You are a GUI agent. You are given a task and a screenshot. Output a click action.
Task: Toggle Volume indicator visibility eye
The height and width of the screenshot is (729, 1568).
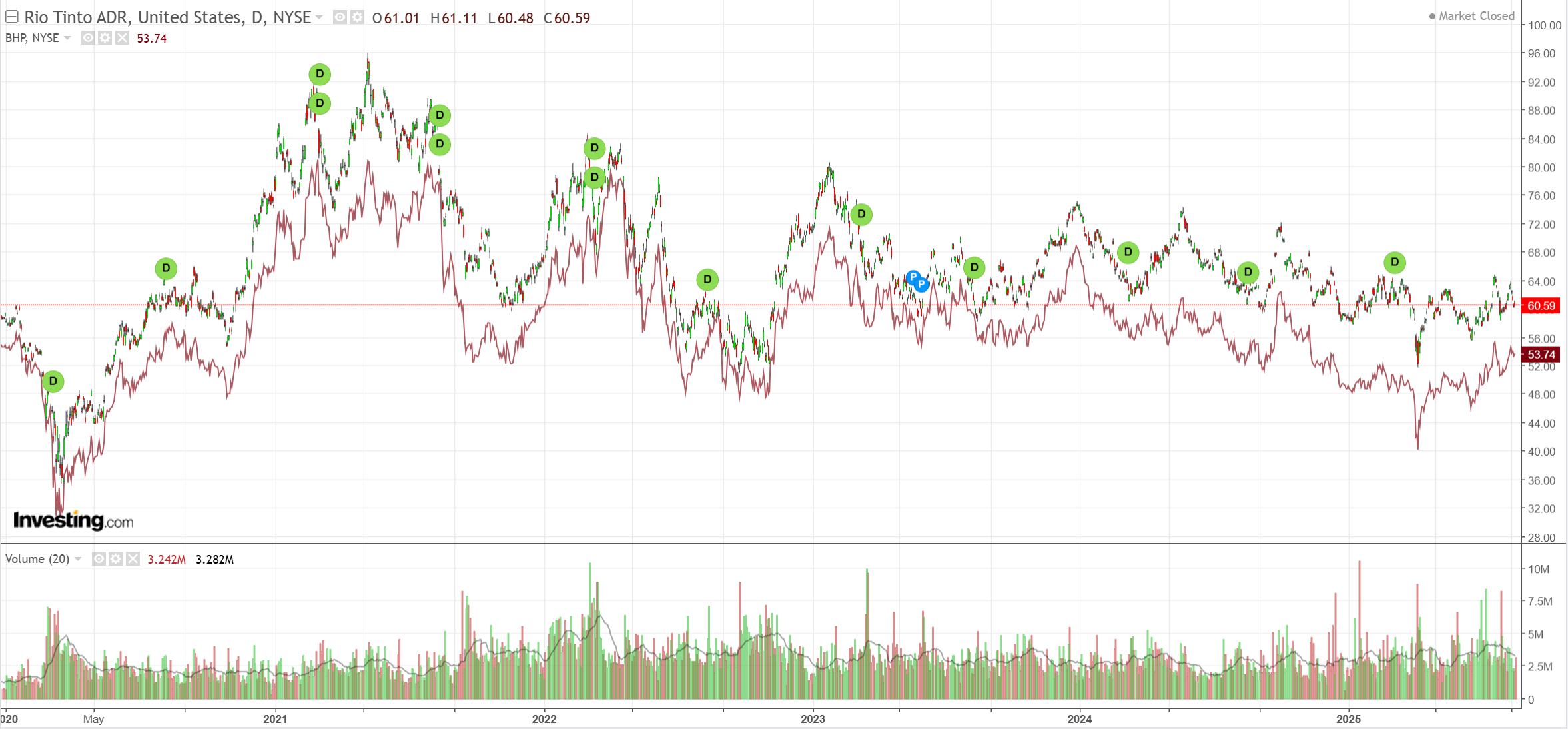pyautogui.click(x=99, y=559)
